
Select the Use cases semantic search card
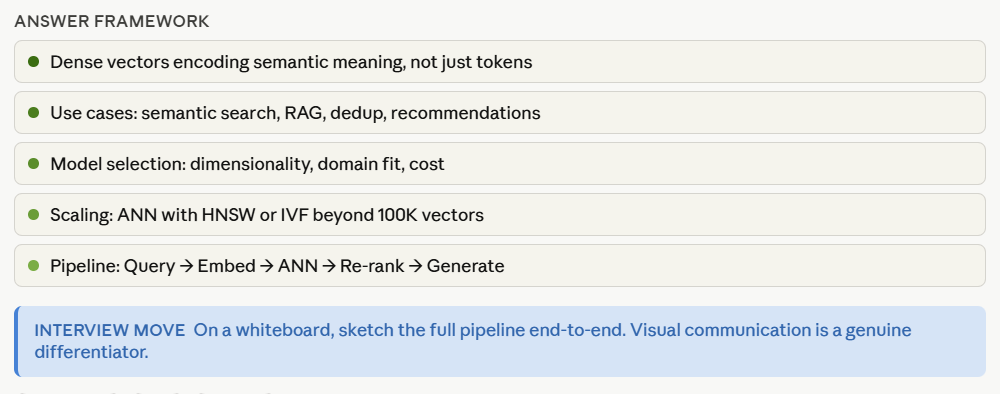tap(500, 113)
